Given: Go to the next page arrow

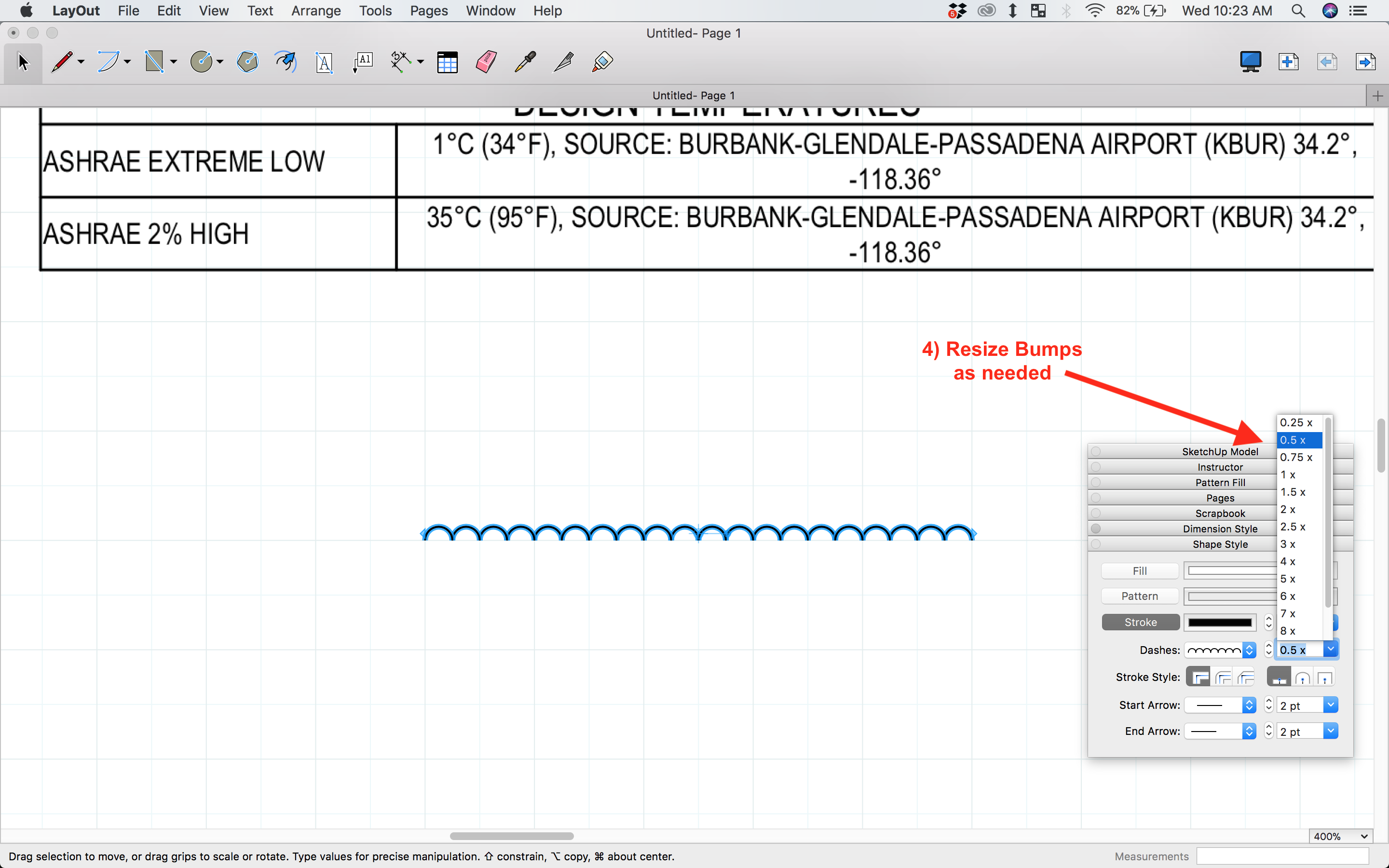Looking at the screenshot, I should click(x=1365, y=62).
